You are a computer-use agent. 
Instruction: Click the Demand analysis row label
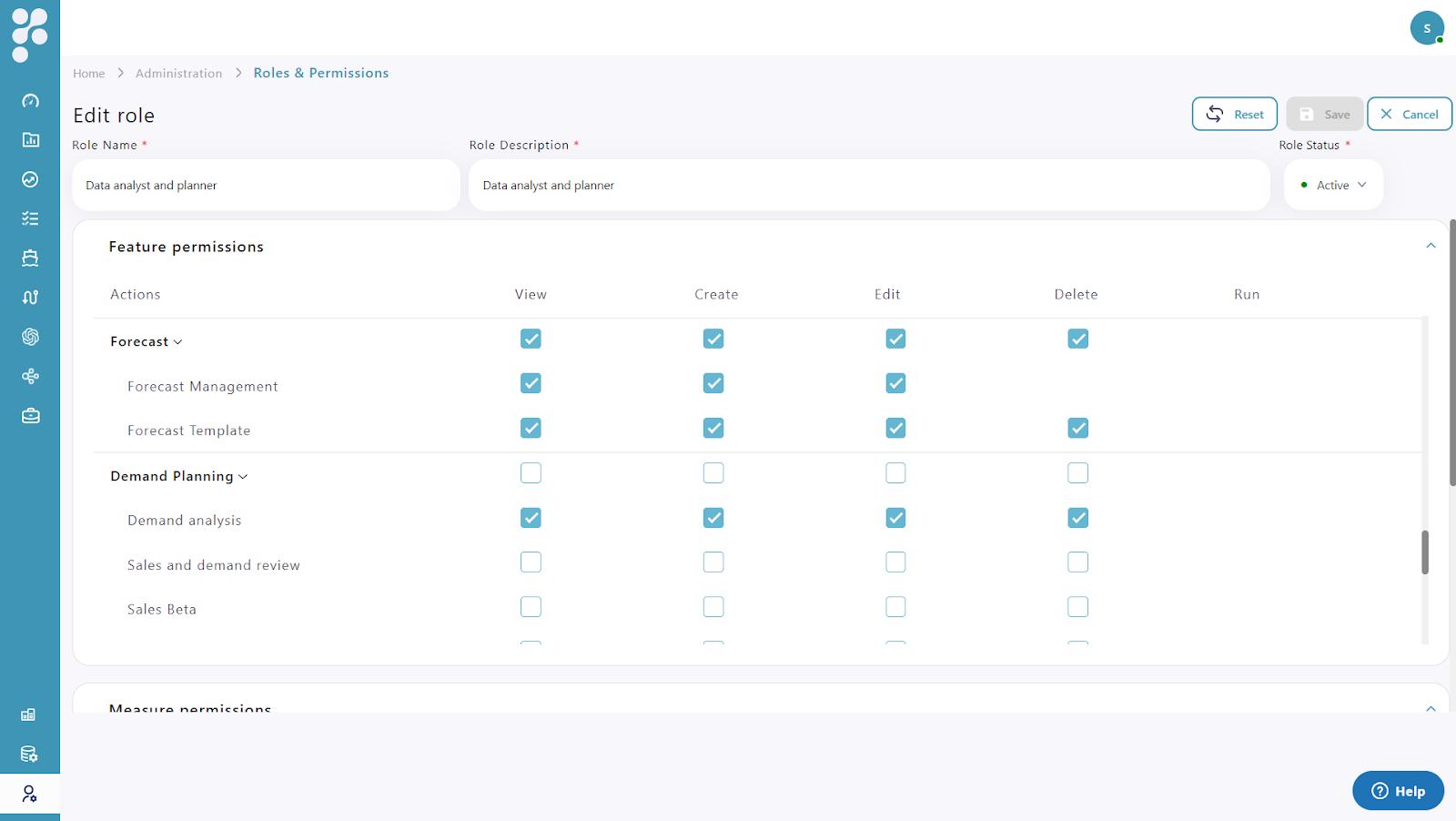pyautogui.click(x=185, y=521)
